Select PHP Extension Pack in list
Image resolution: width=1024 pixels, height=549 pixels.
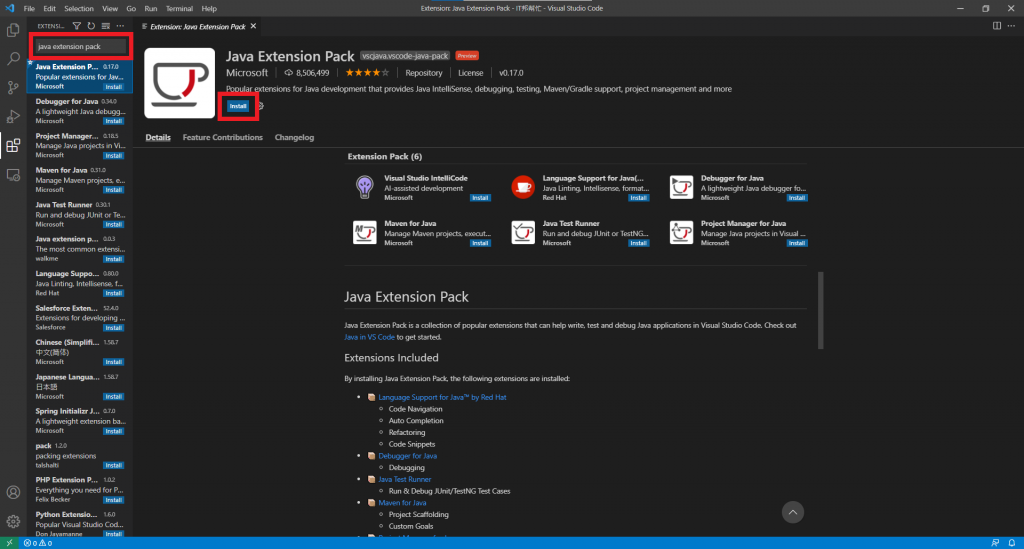[80, 490]
